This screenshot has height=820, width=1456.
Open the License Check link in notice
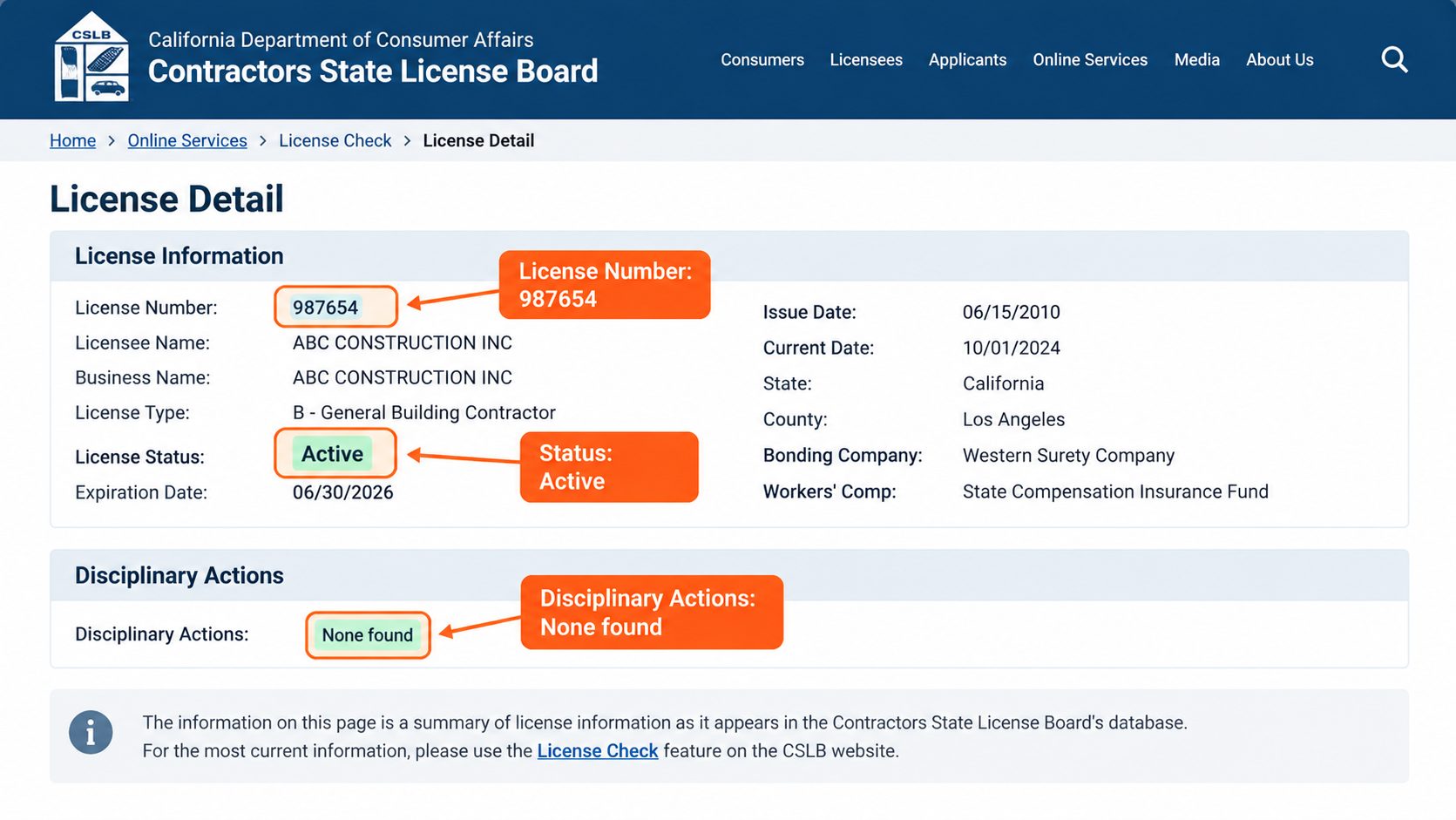[598, 751]
